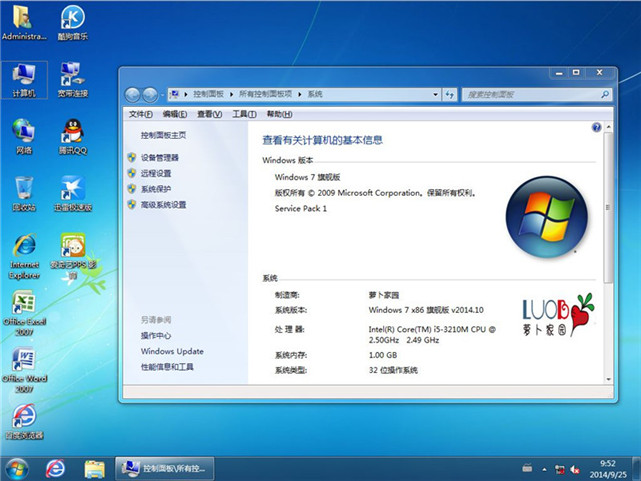Image resolution: width=641 pixels, height=481 pixels.
Task: Click the help question mark icon
Action: point(596,127)
